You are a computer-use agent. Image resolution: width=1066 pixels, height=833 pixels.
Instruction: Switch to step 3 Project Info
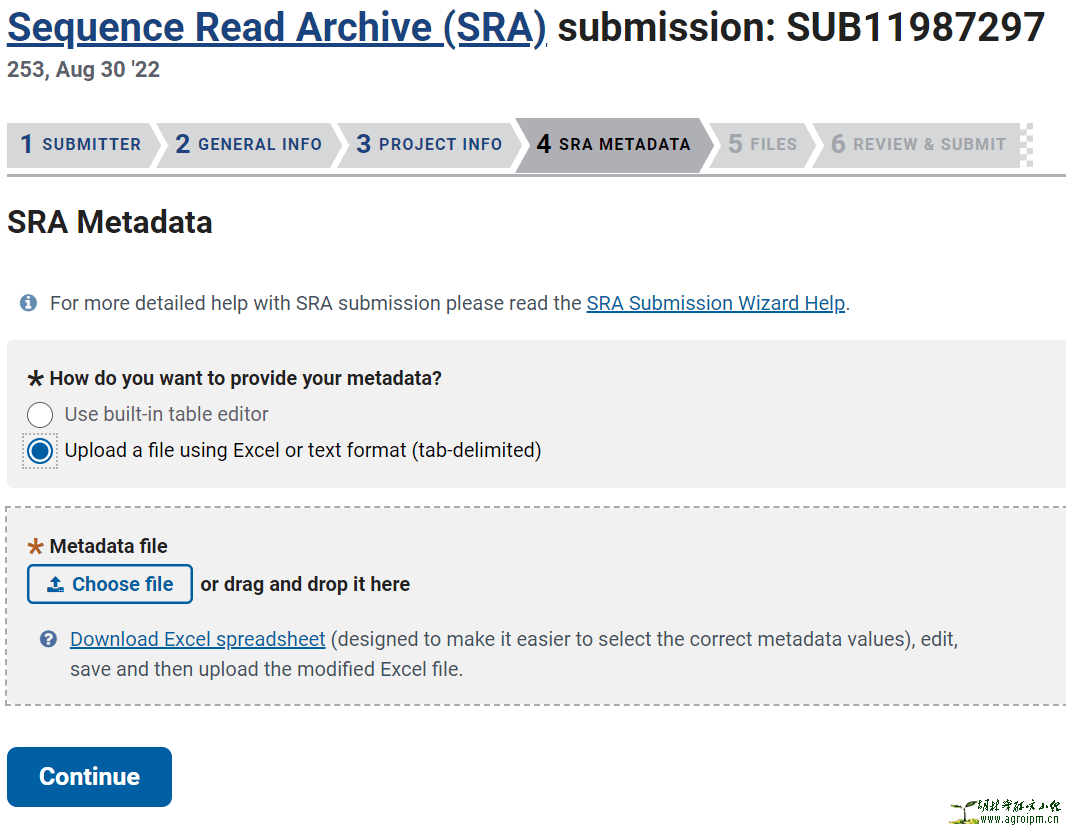[x=429, y=144]
